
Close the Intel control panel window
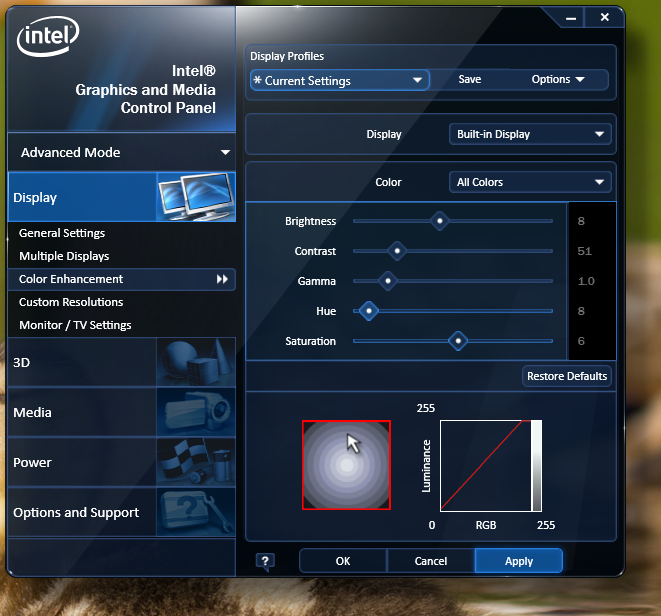[x=605, y=17]
